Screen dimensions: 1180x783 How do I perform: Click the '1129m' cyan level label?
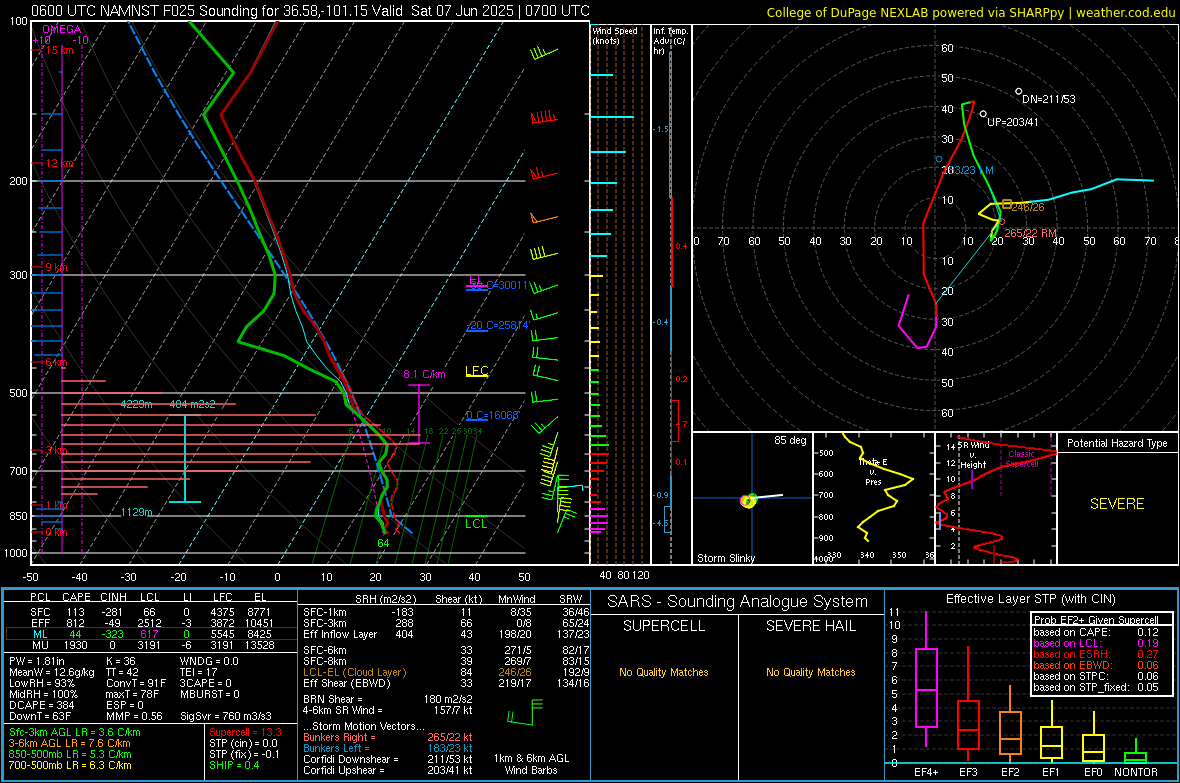[137, 512]
